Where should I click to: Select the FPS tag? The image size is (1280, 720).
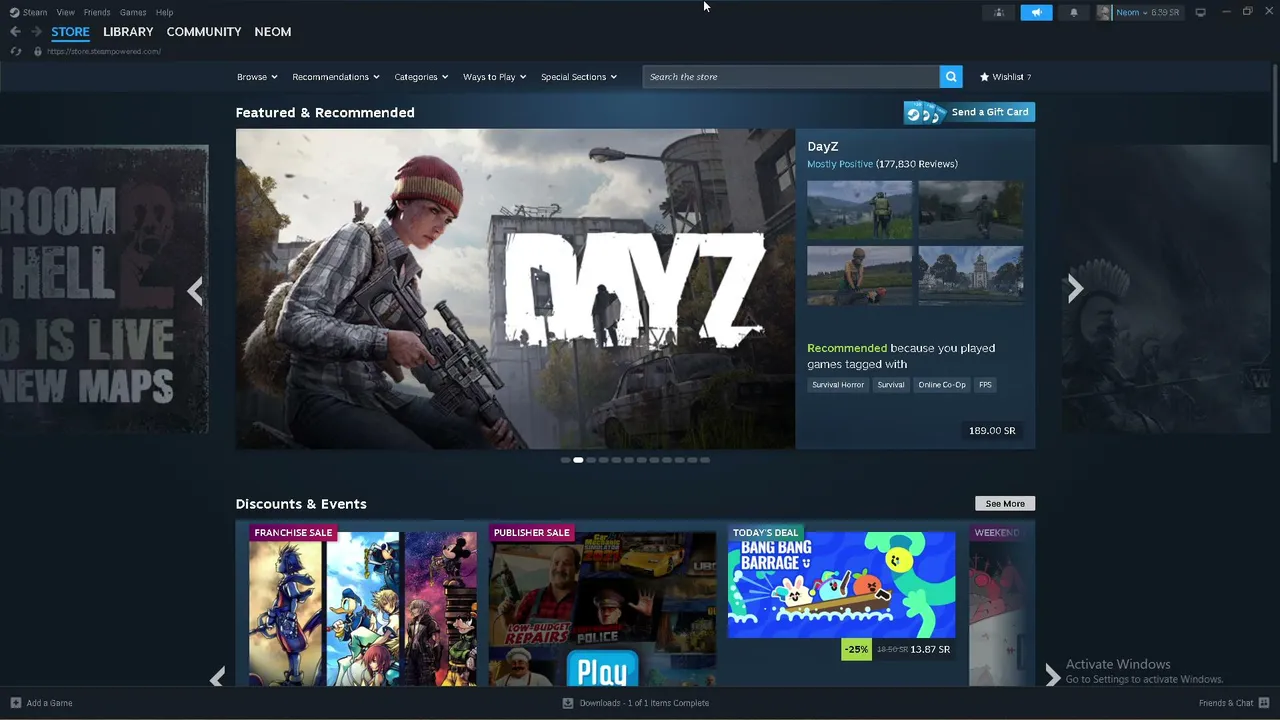pos(985,385)
